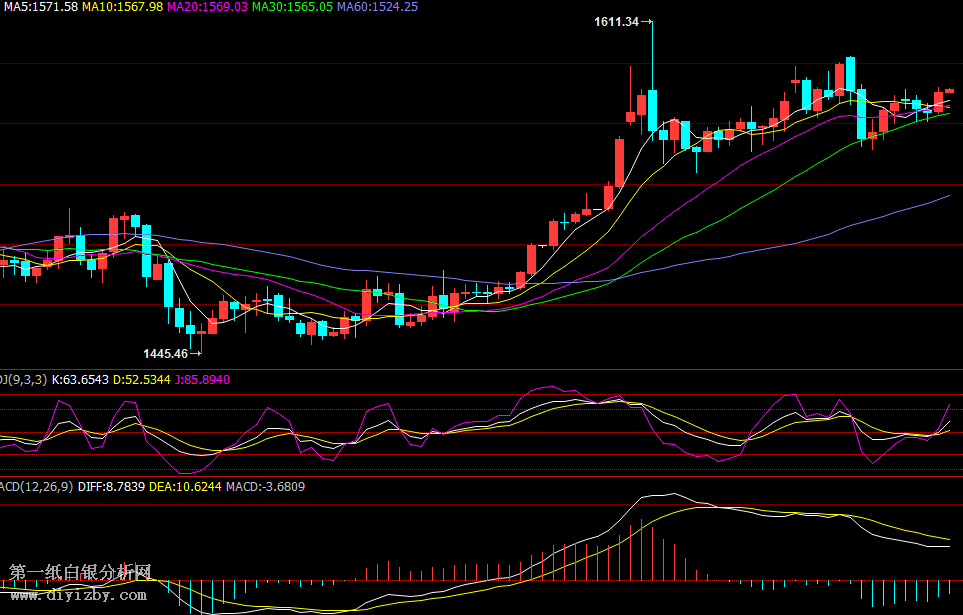Select the magenta J:85.8940 value label
This screenshot has width=963, height=615.
coord(203,380)
